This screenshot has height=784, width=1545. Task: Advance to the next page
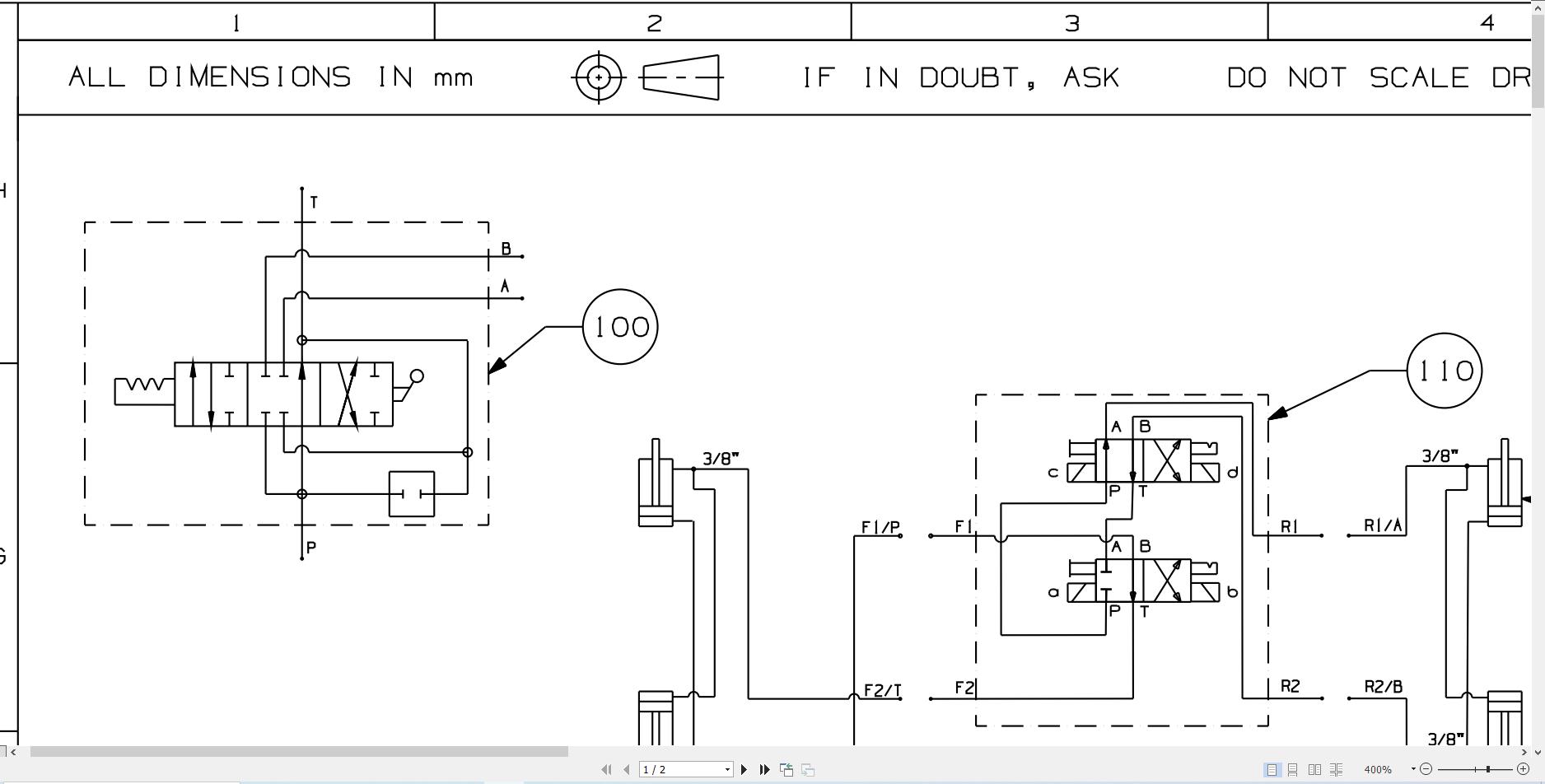point(744,769)
